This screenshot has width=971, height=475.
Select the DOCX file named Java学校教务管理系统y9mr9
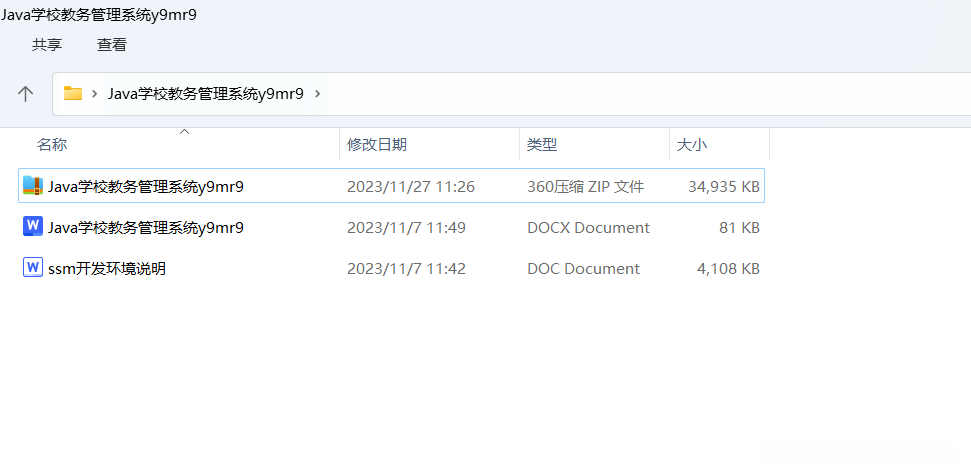click(146, 227)
